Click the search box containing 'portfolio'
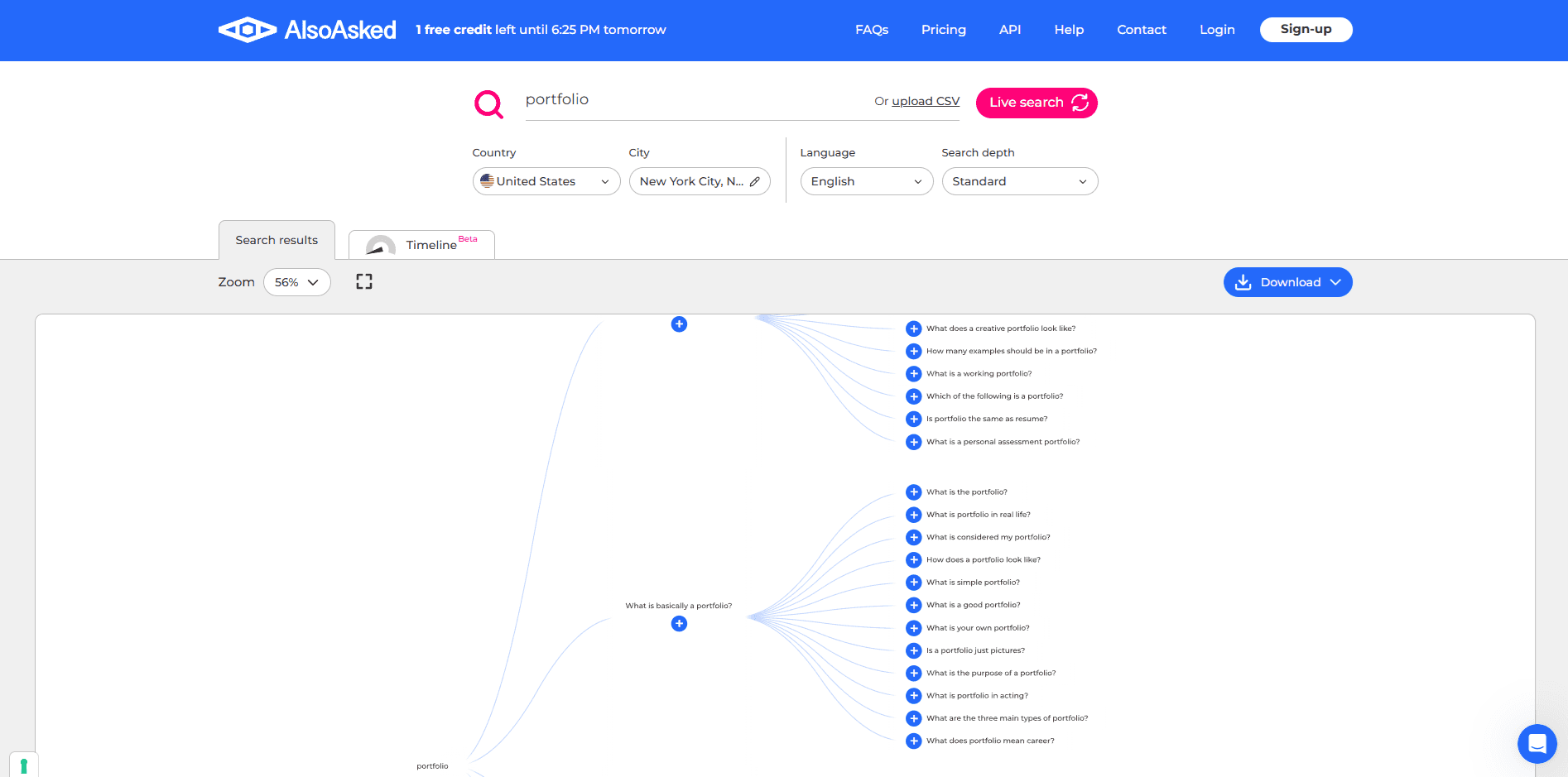The height and width of the screenshot is (777, 1568). coord(695,100)
